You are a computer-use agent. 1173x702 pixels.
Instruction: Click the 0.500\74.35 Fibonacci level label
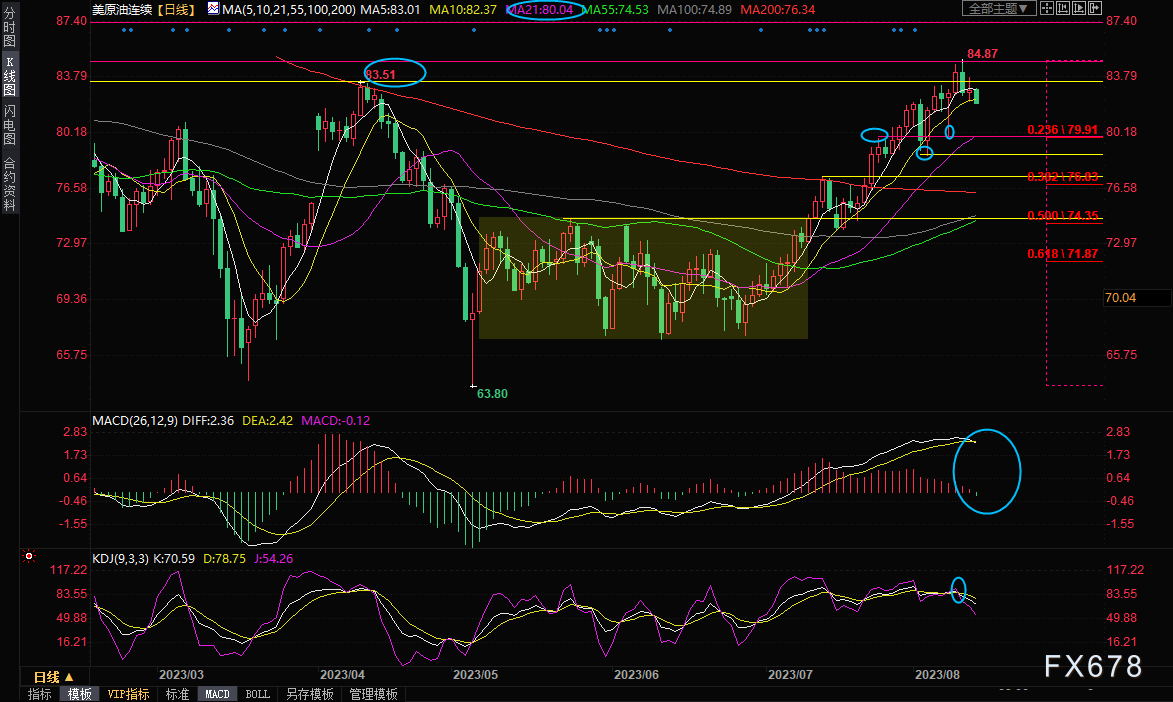pos(1062,216)
